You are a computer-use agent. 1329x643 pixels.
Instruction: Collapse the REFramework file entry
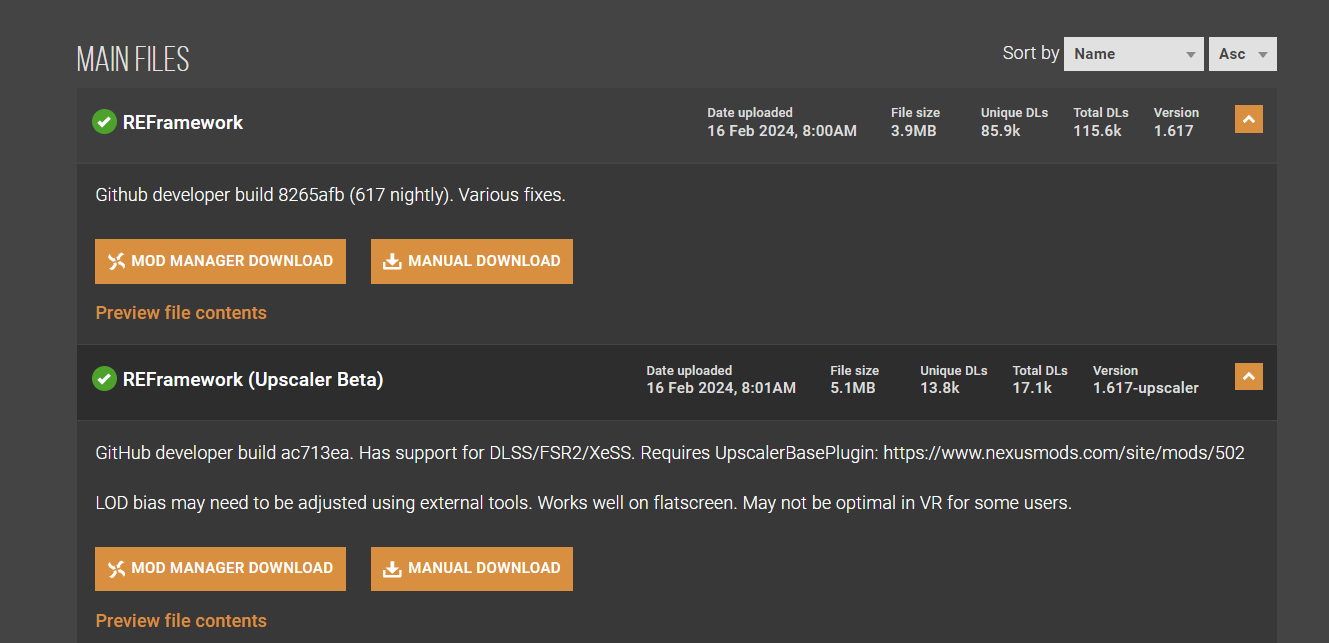click(x=1249, y=119)
